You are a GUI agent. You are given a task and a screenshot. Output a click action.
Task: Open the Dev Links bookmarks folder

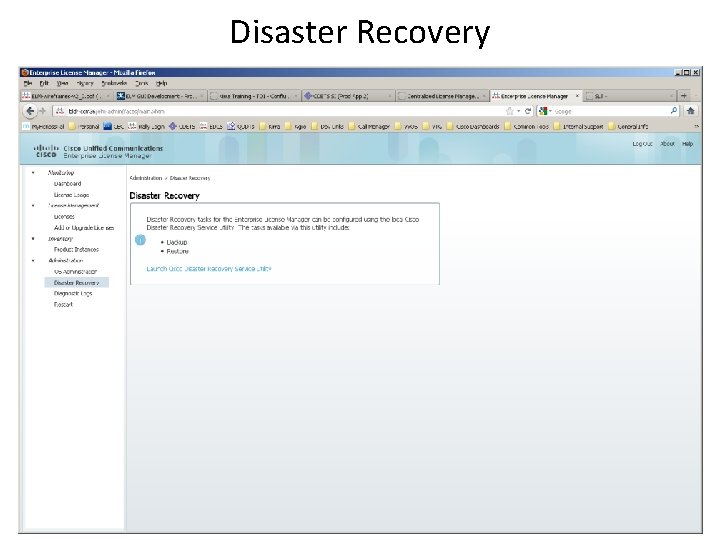[327, 126]
